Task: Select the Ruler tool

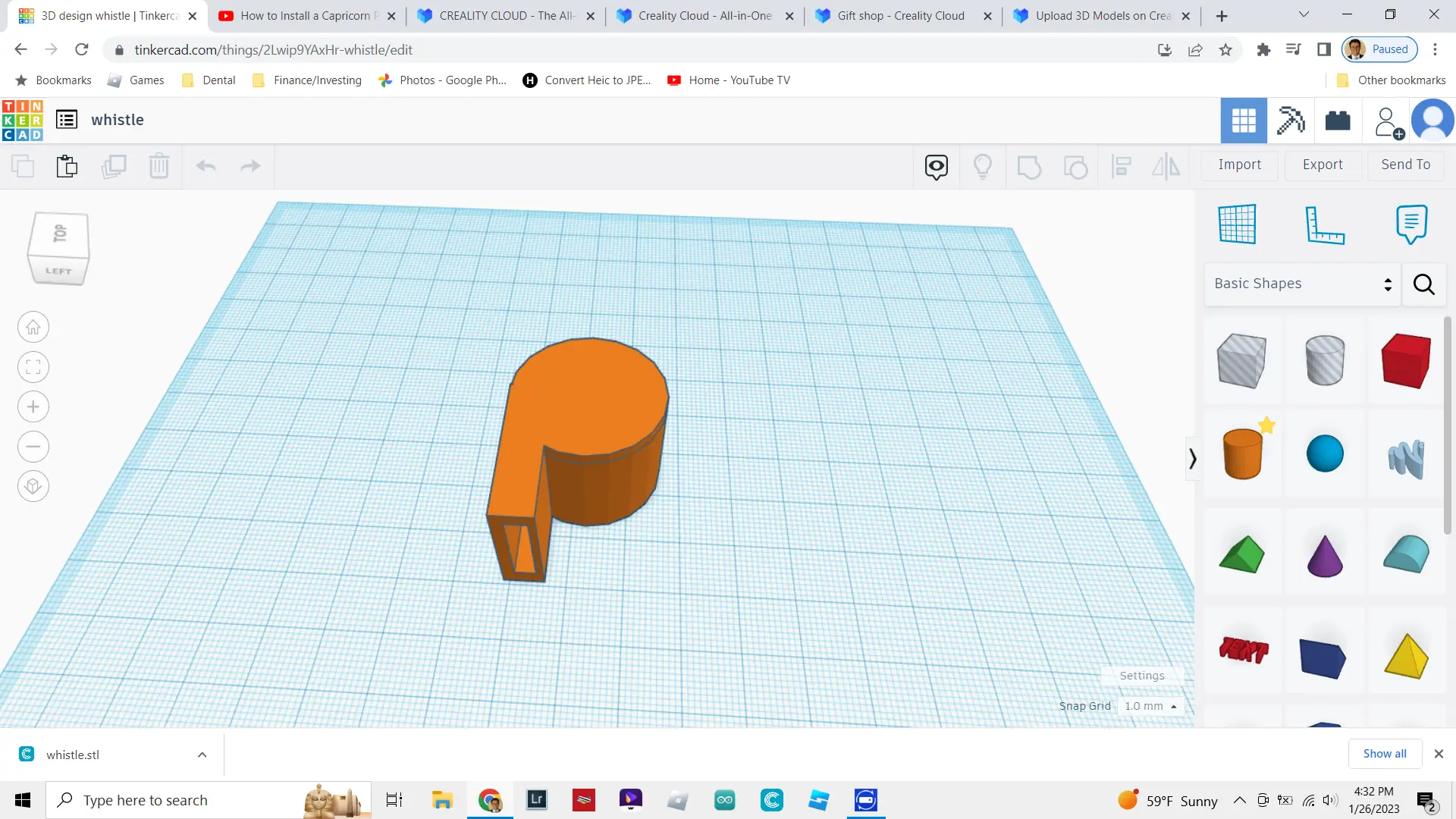Action: coord(1324,224)
